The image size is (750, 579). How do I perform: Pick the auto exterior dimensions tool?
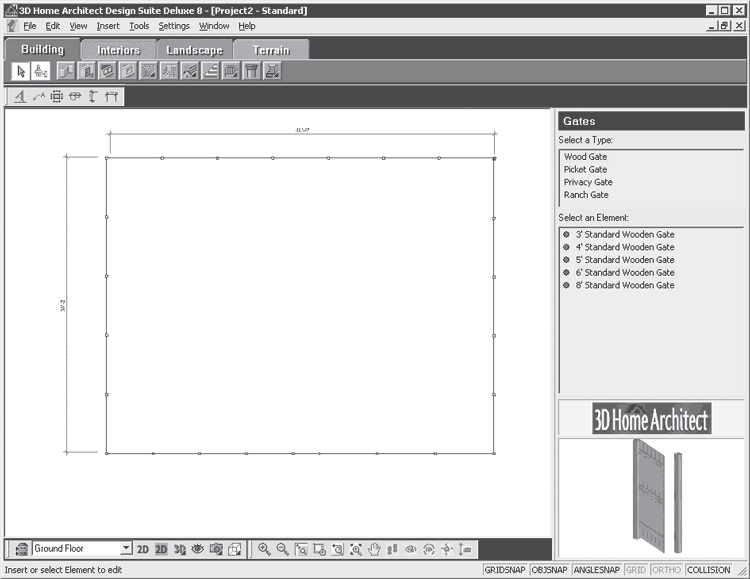(56, 97)
